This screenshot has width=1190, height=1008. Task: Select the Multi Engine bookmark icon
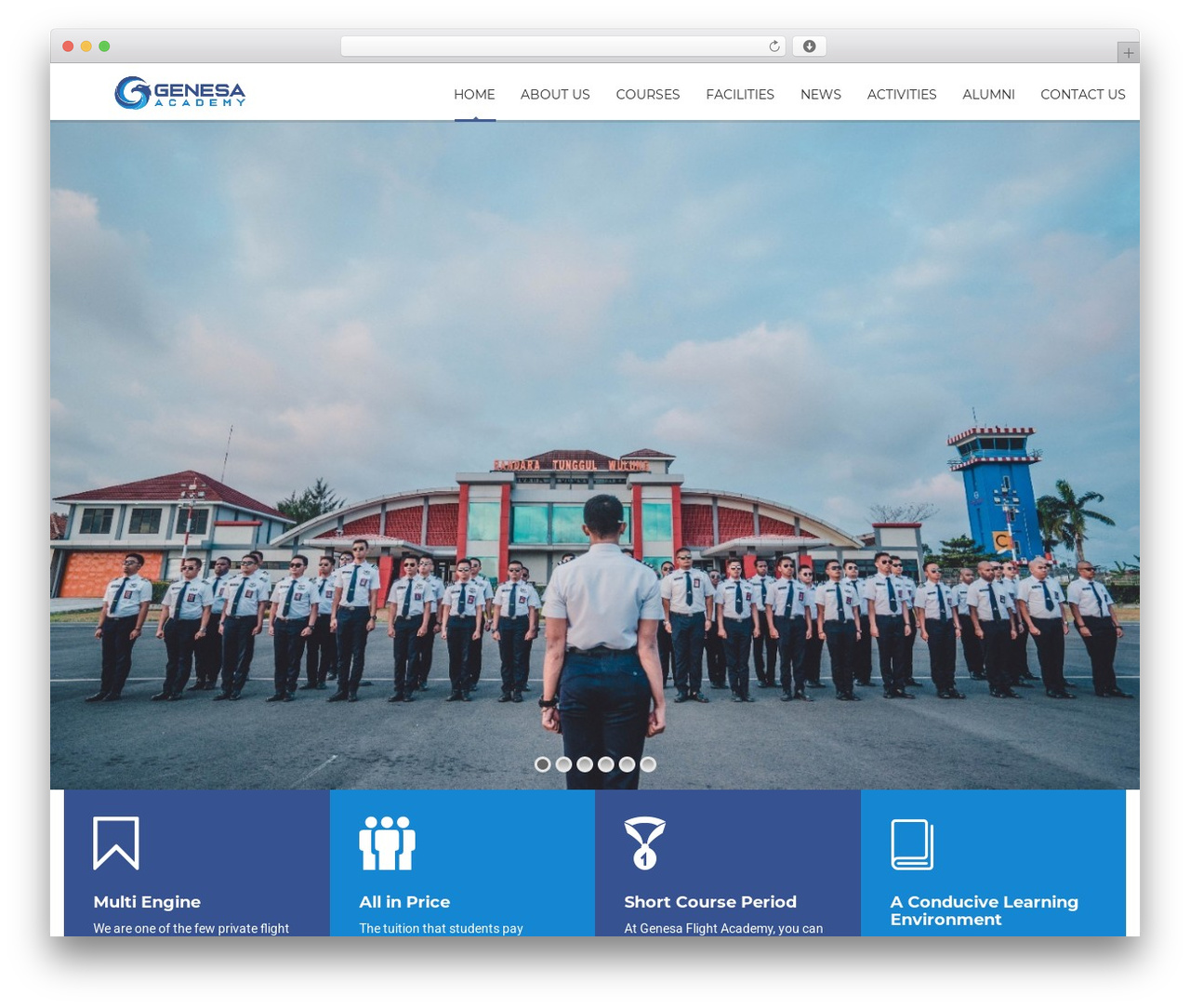click(116, 843)
